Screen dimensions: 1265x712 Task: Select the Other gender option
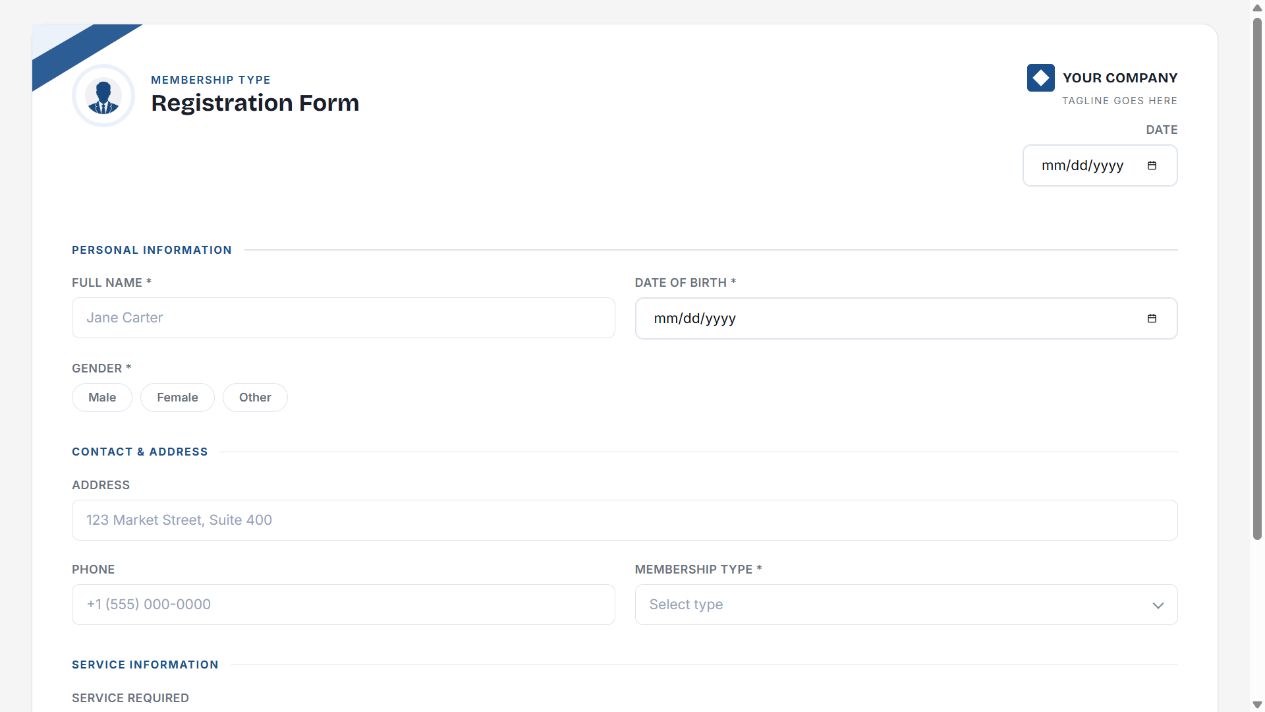tap(255, 397)
